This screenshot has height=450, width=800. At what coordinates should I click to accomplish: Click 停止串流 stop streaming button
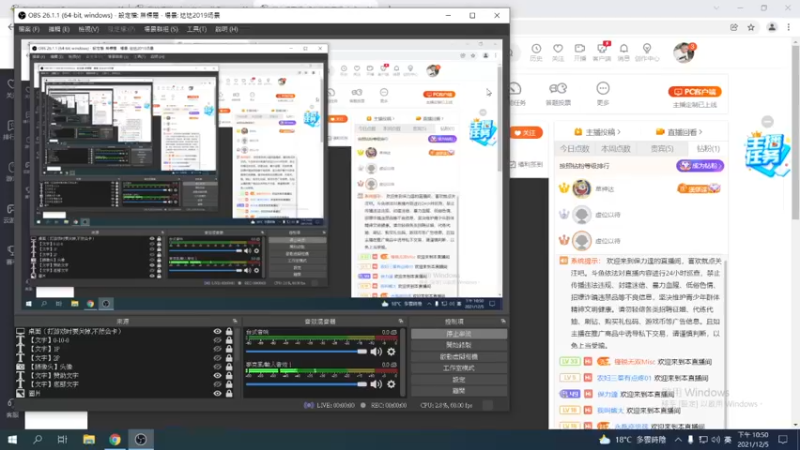[x=459, y=334]
